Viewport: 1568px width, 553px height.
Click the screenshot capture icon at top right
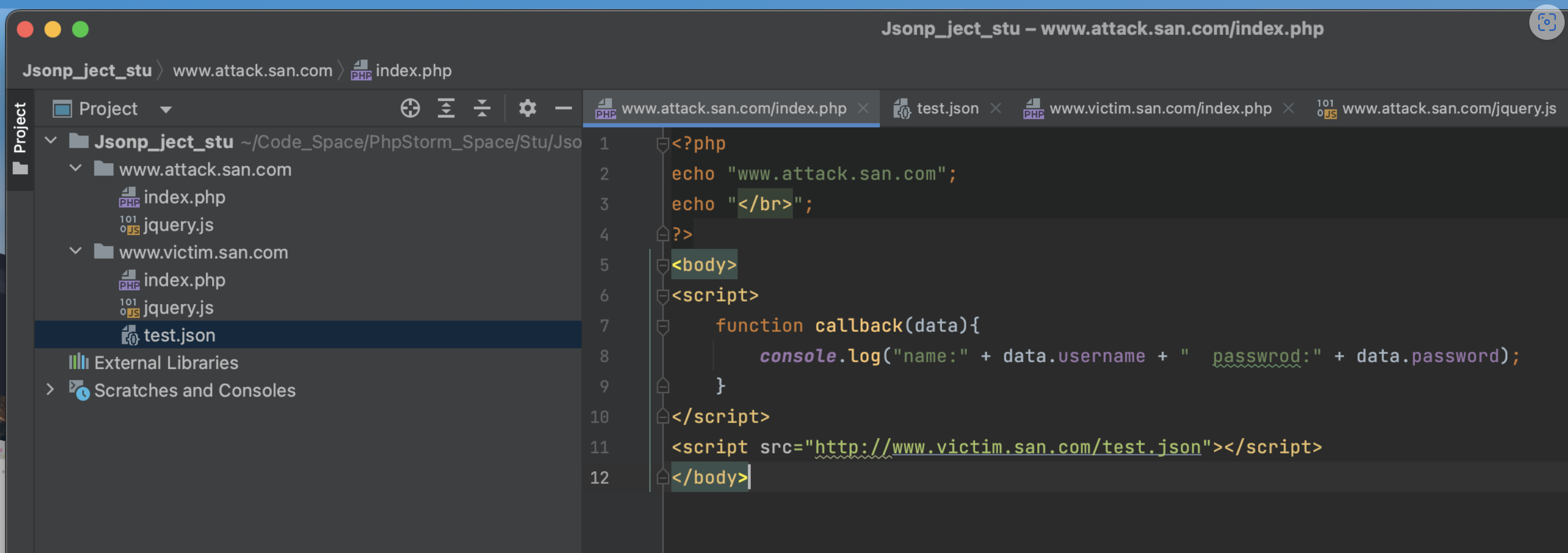(x=1546, y=23)
